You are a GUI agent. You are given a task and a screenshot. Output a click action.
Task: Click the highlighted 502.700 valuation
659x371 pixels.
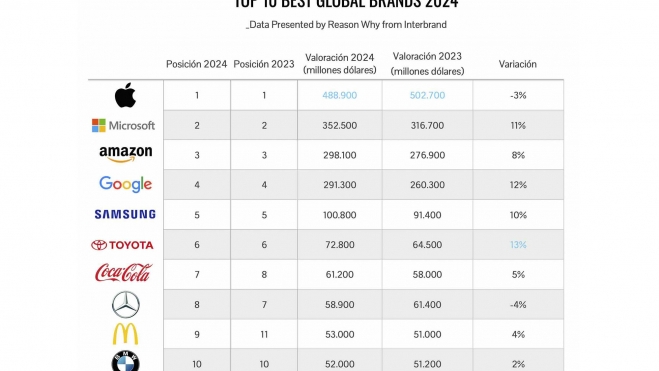pyautogui.click(x=427, y=95)
